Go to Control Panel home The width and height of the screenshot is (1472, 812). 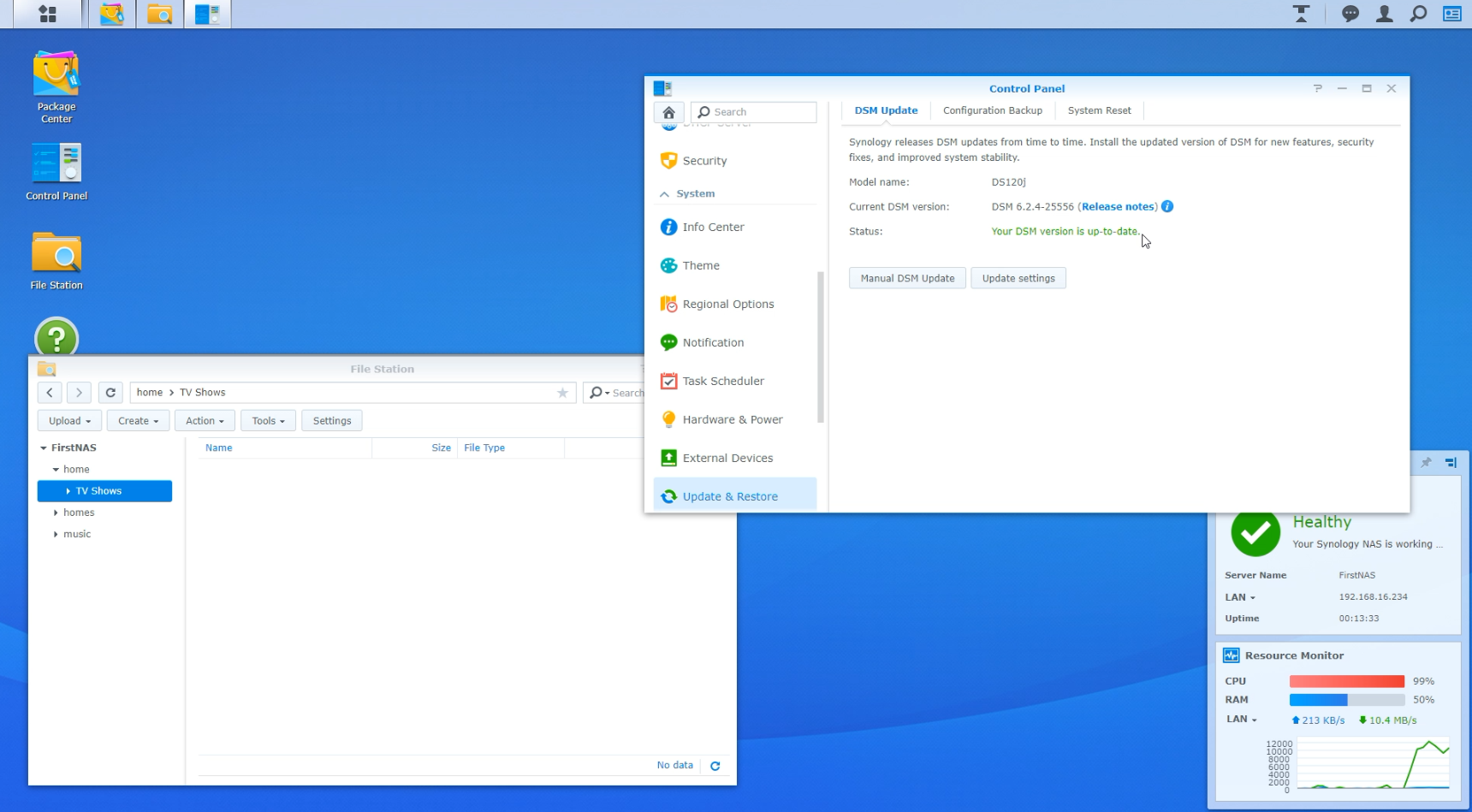[x=669, y=112]
